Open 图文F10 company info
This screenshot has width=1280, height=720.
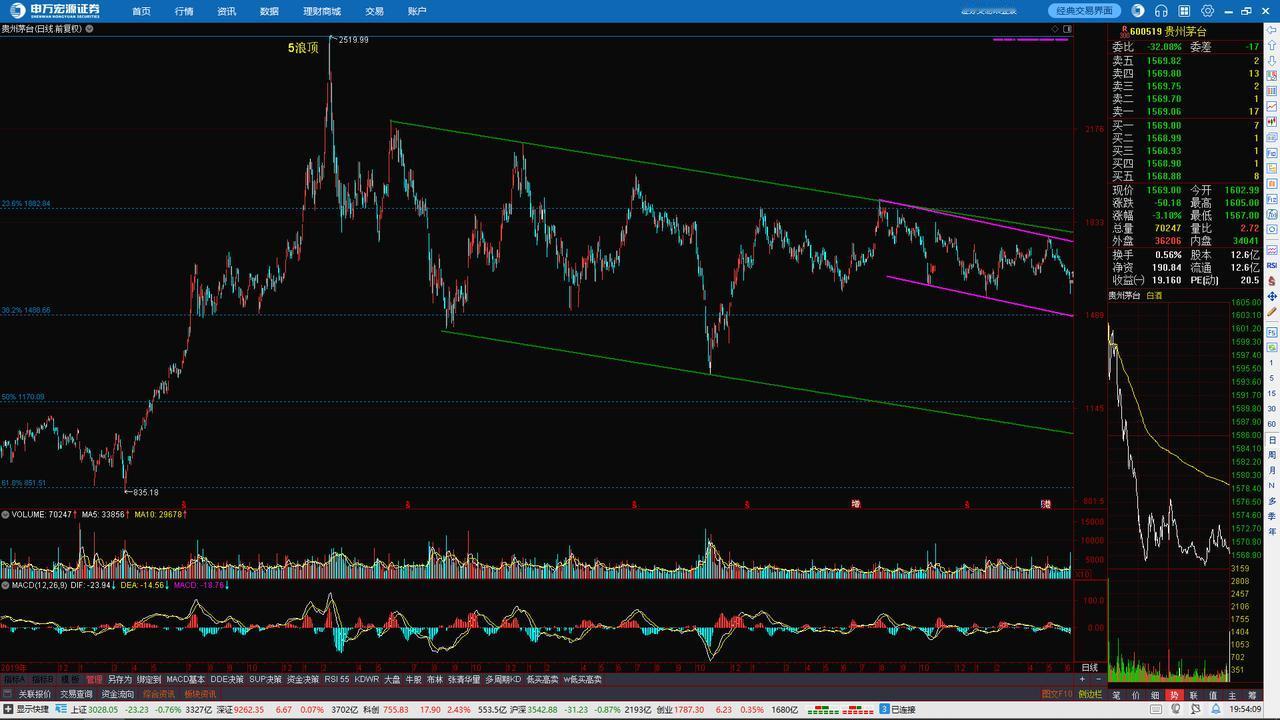pyautogui.click(x=1057, y=694)
